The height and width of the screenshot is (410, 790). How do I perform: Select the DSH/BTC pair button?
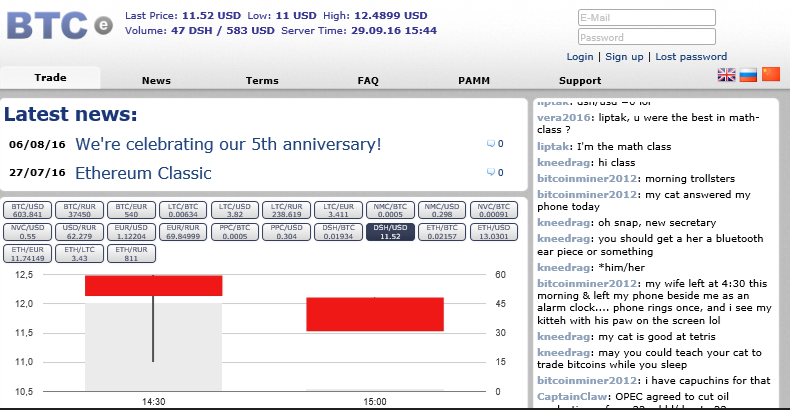(x=339, y=232)
